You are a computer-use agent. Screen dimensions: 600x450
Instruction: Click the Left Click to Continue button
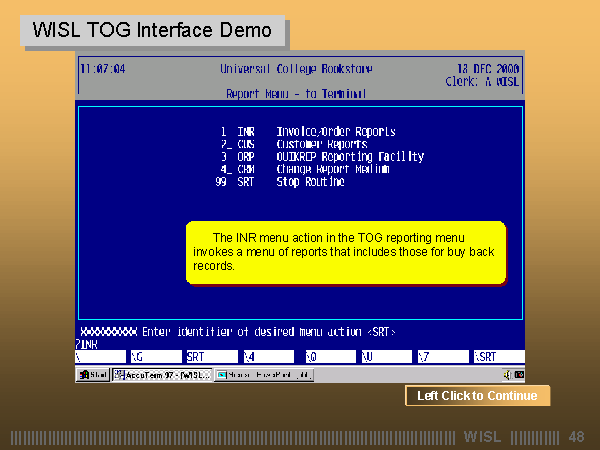pyautogui.click(x=477, y=396)
